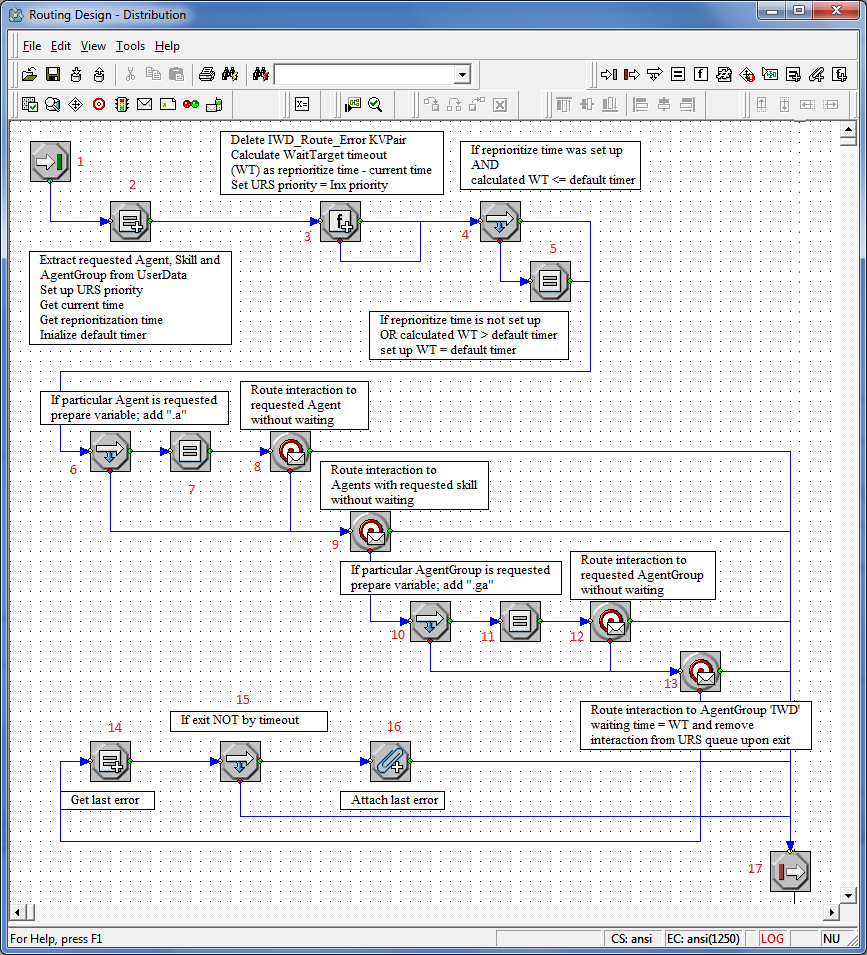Viewport: 867px width, 955px height.
Task: Click the red target icon in toolbar
Action: coord(98,104)
